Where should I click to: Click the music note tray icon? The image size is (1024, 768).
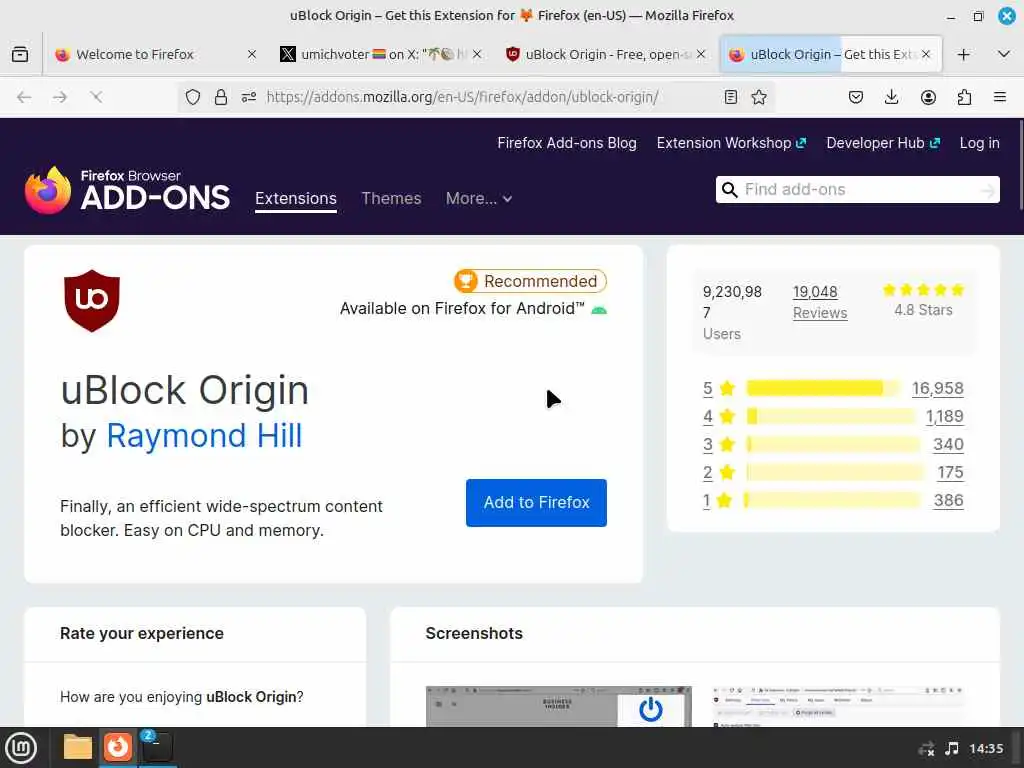pyautogui.click(x=952, y=748)
